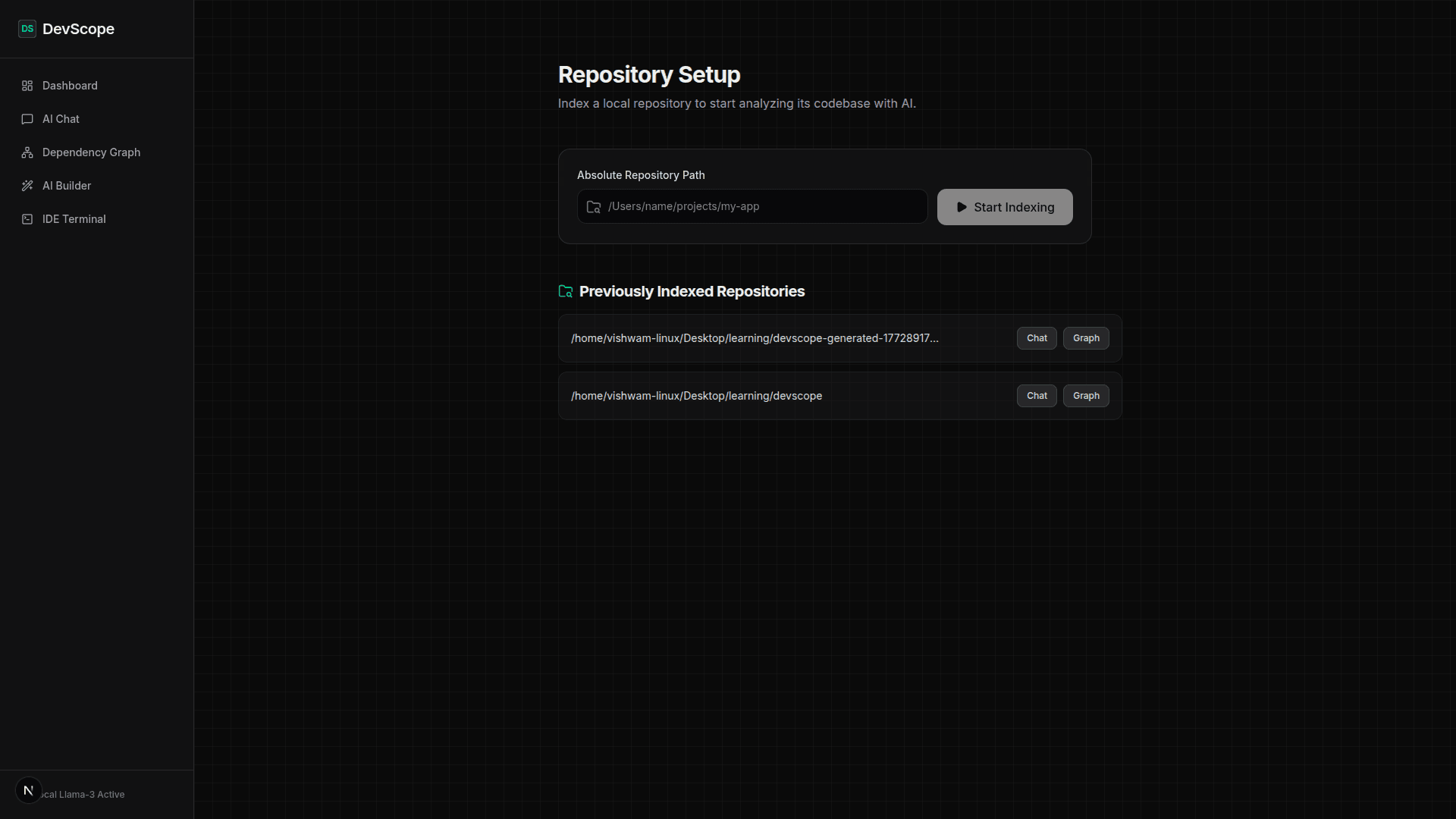Click the DevScope title link

pyautogui.click(x=78, y=29)
